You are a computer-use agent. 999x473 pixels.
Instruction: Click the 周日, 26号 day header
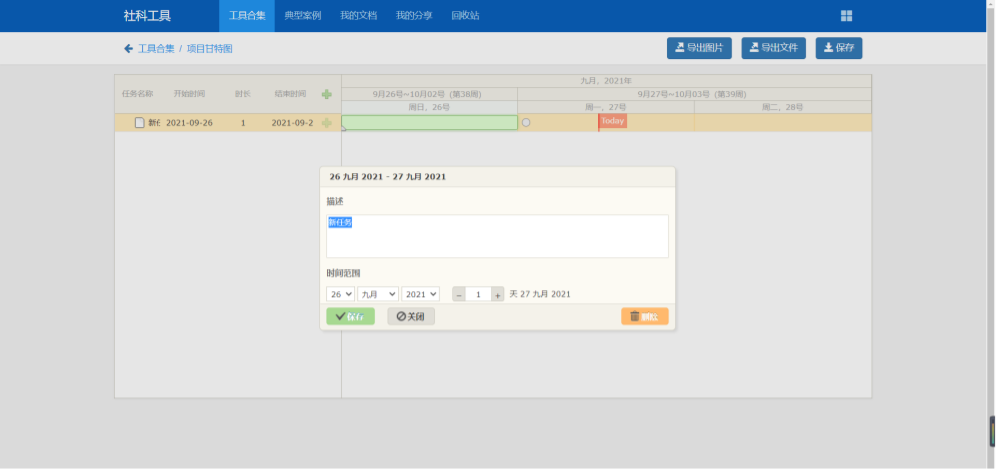pos(431,108)
